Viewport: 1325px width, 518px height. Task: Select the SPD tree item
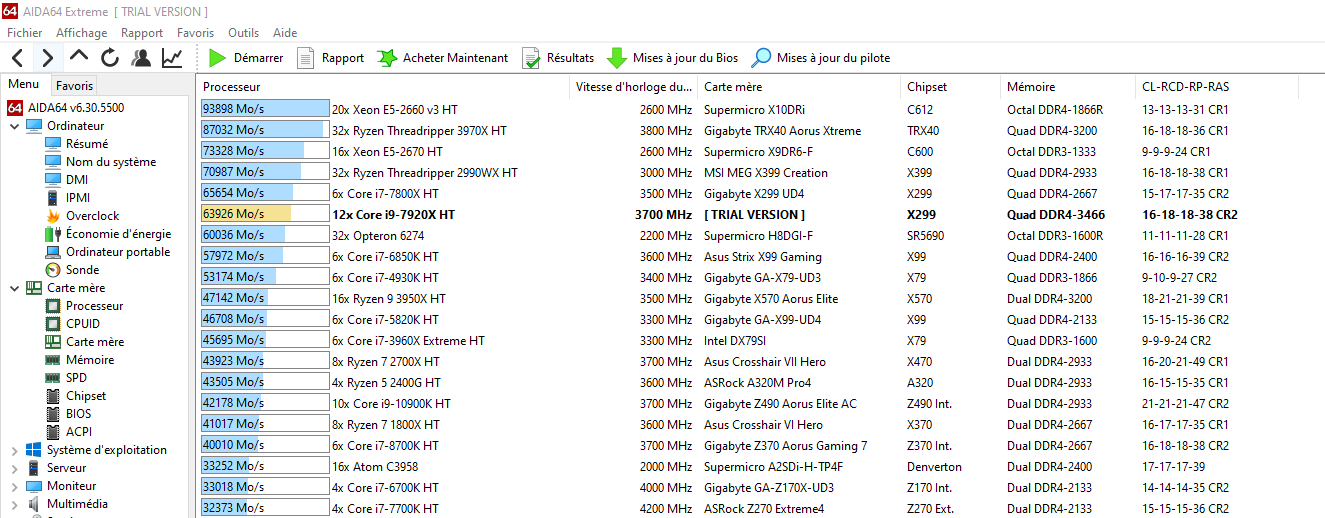tap(76, 378)
